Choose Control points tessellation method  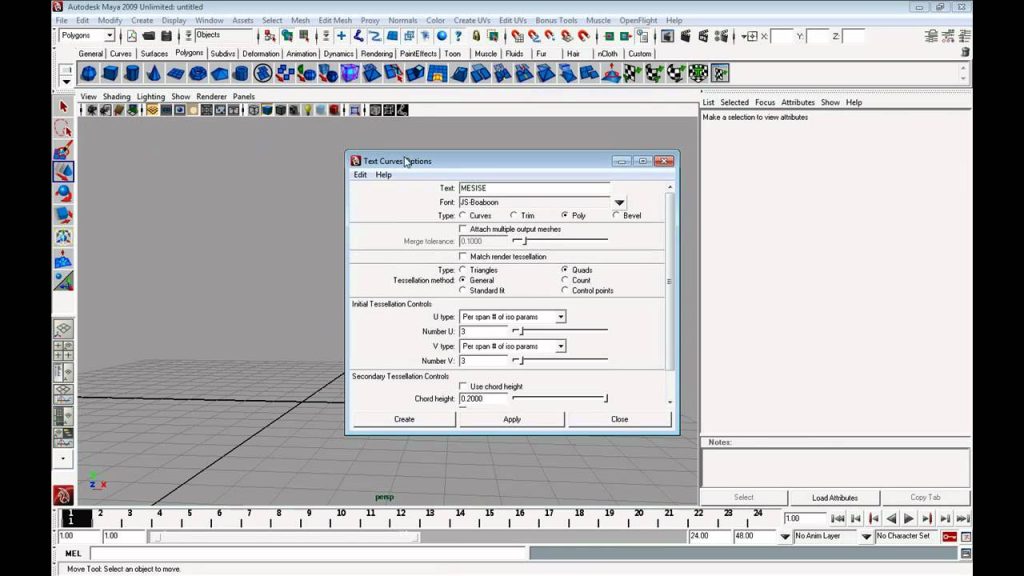coord(565,290)
